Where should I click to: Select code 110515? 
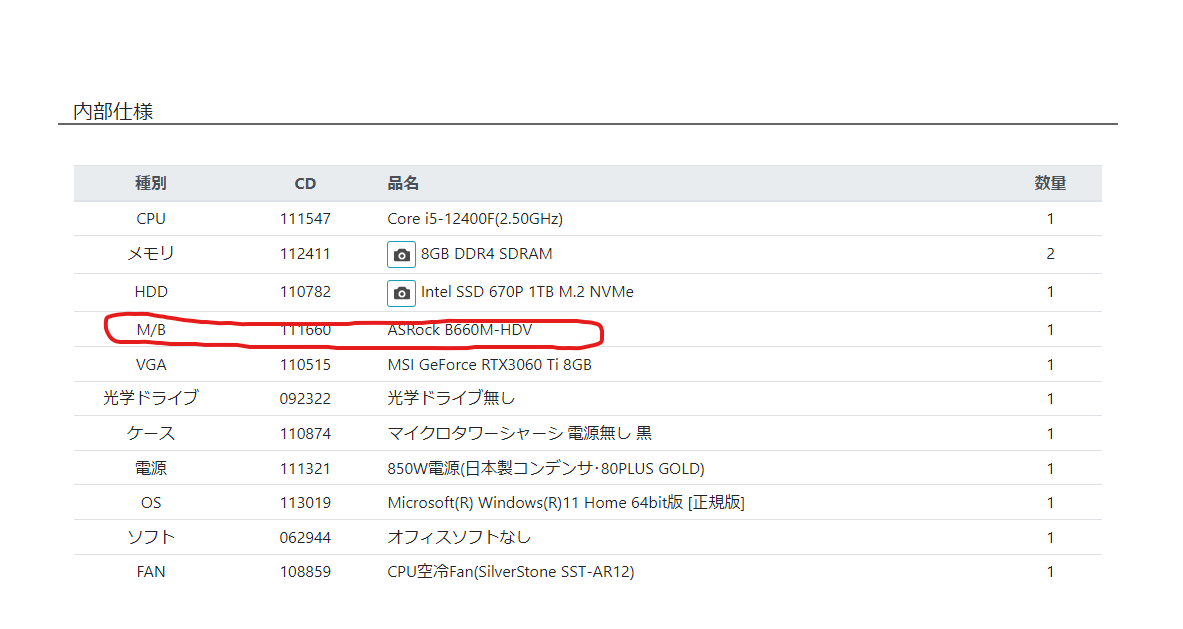[x=305, y=365]
